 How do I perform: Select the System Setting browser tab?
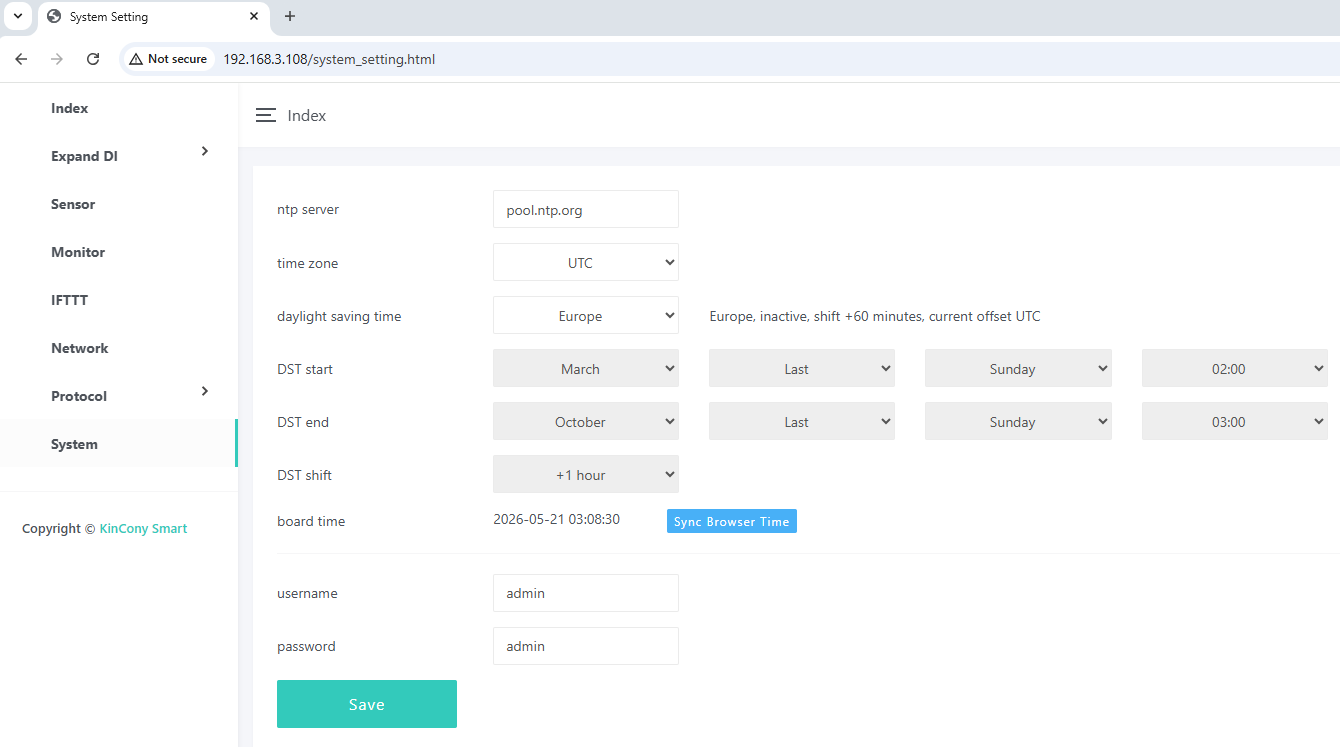coord(152,17)
